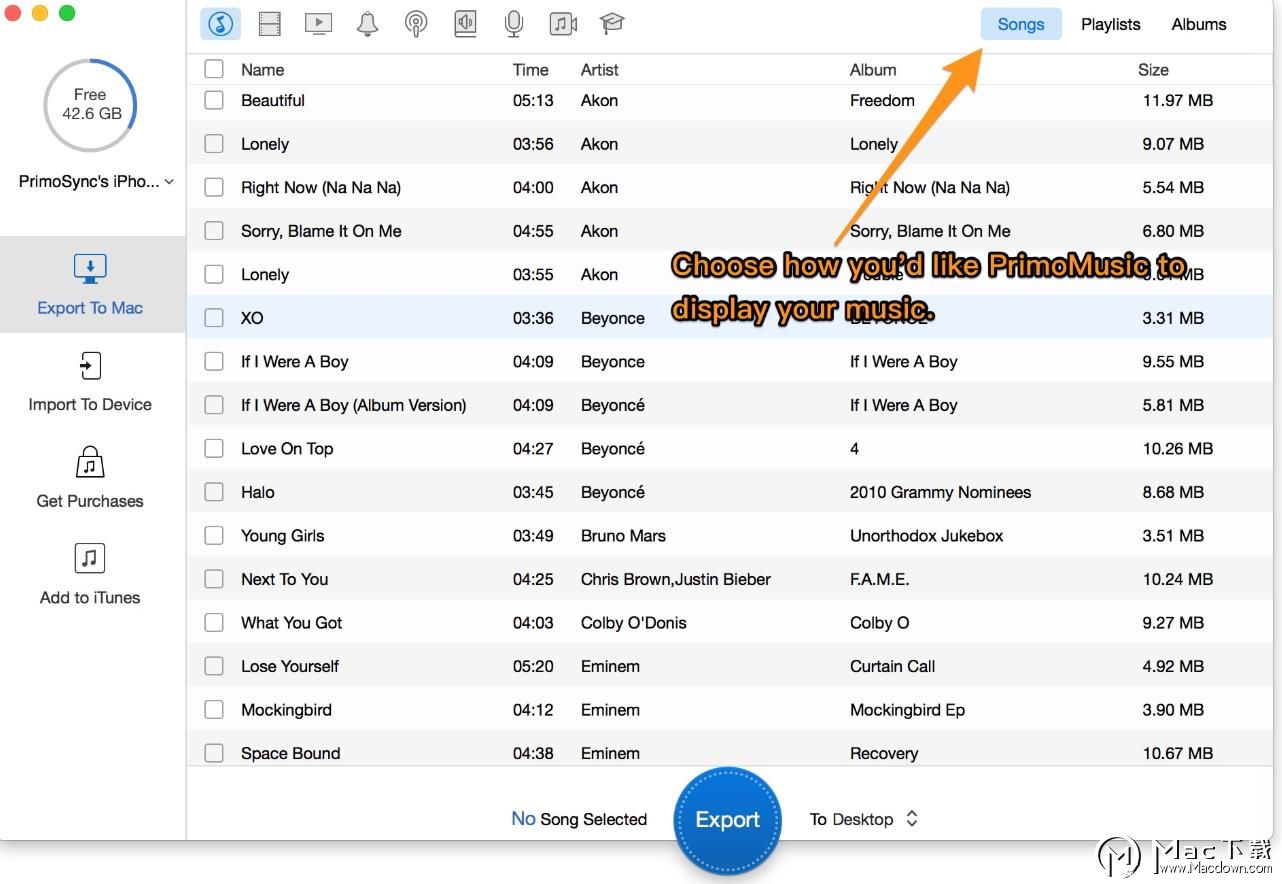Check the box for XO

(214, 318)
